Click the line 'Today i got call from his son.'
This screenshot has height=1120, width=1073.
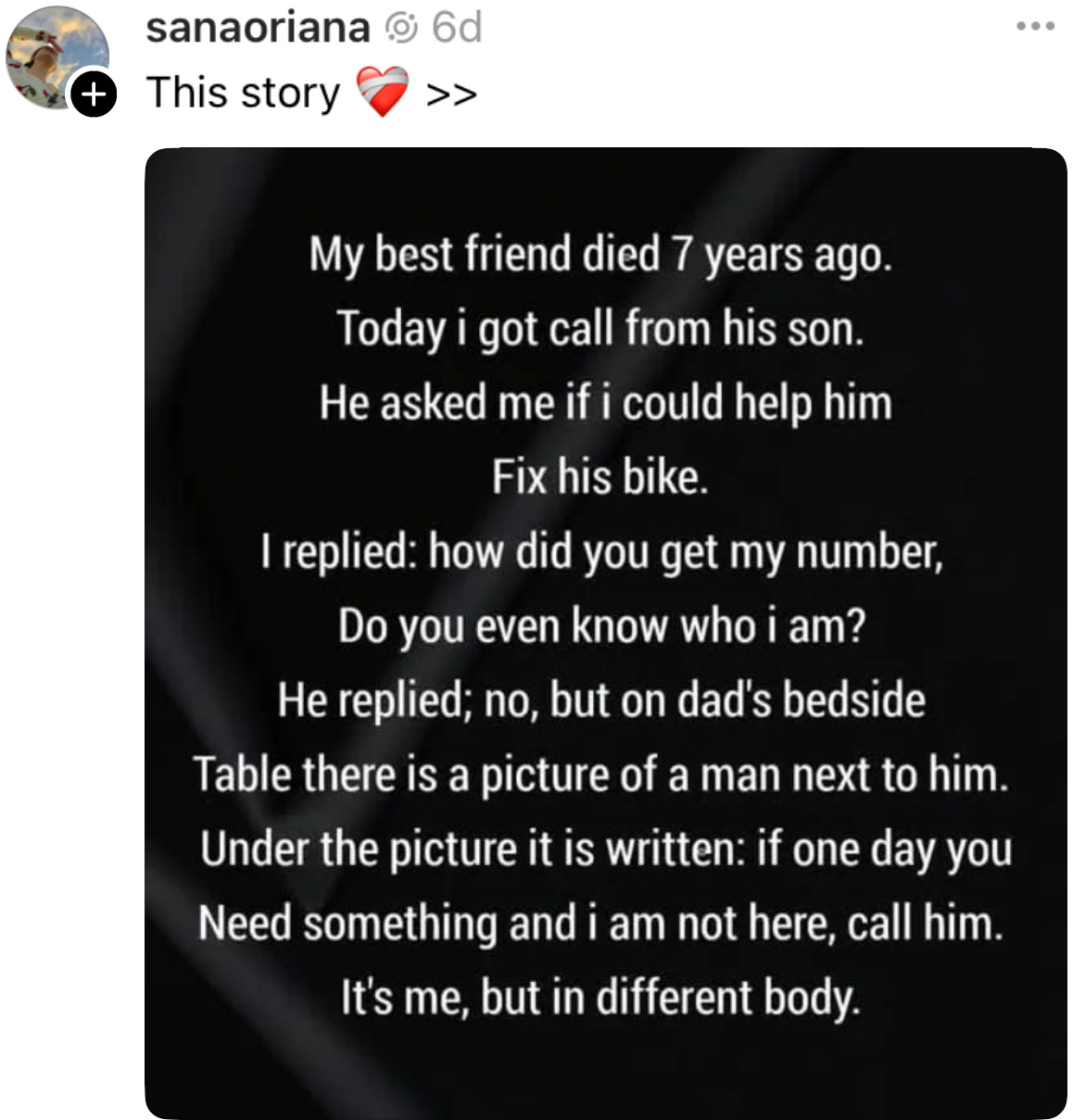(600, 330)
